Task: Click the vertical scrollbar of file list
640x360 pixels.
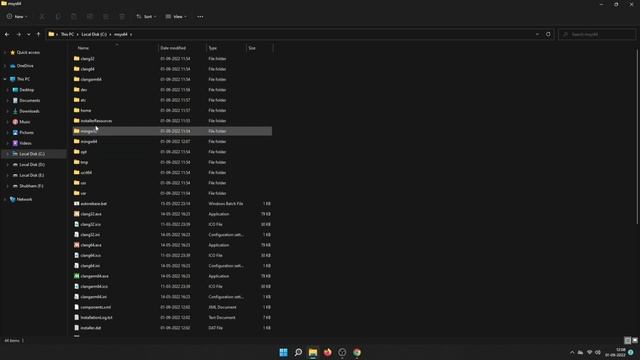Action: click(637, 136)
